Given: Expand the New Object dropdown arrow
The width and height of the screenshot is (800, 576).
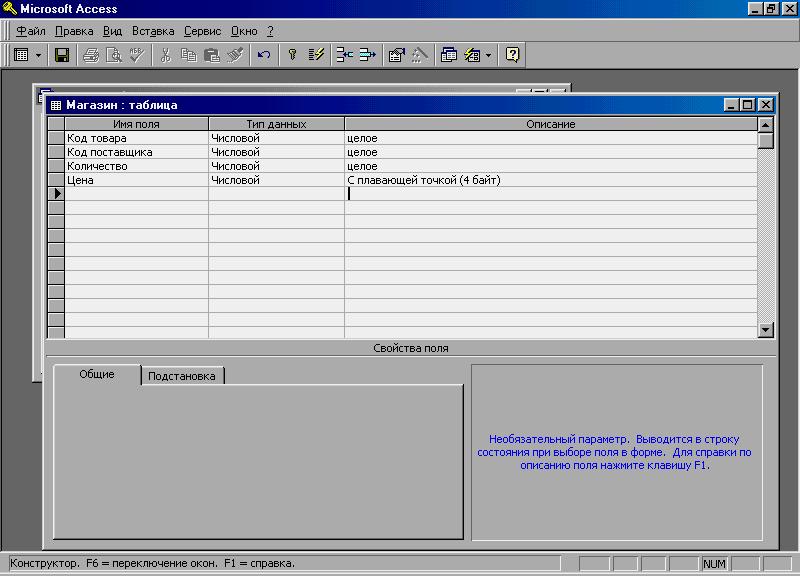Looking at the screenshot, I should pos(488,55).
